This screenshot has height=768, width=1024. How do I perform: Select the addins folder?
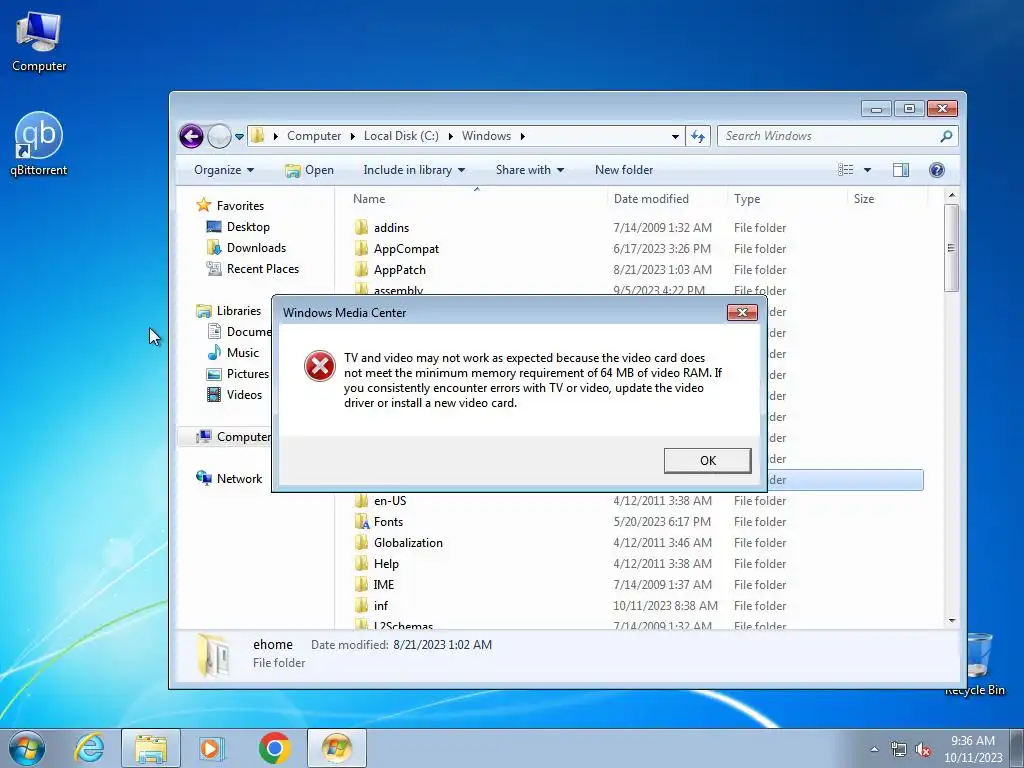391,228
